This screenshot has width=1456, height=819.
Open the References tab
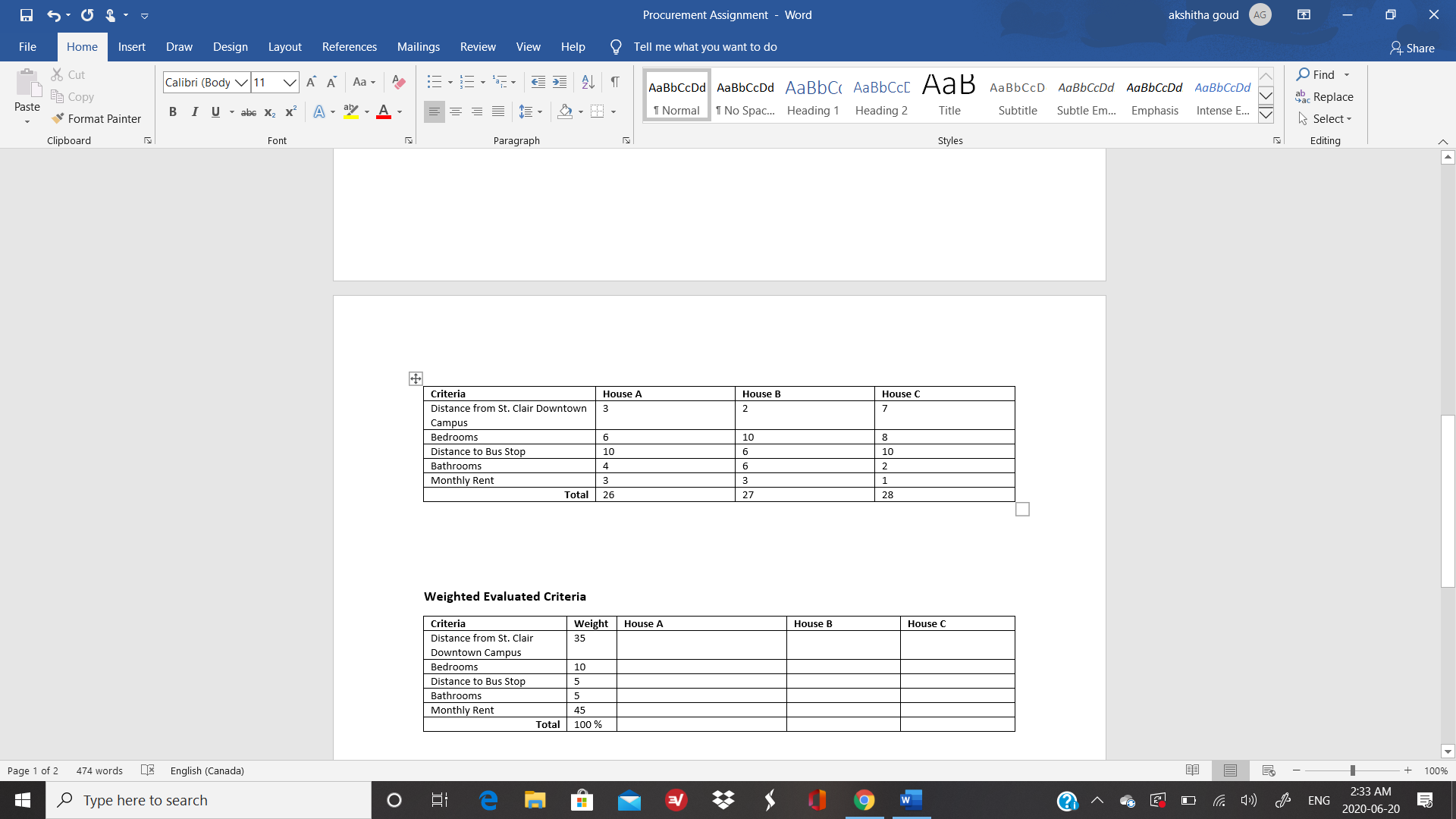tap(349, 47)
